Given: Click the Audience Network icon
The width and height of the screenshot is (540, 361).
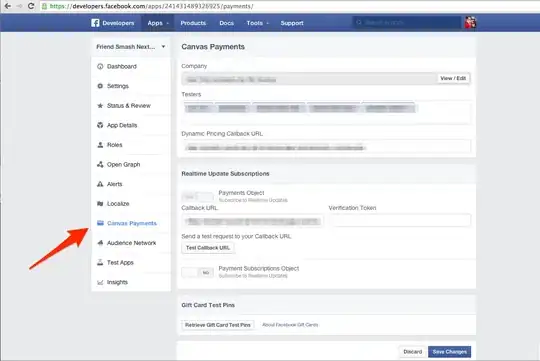Looking at the screenshot, I should (100, 243).
